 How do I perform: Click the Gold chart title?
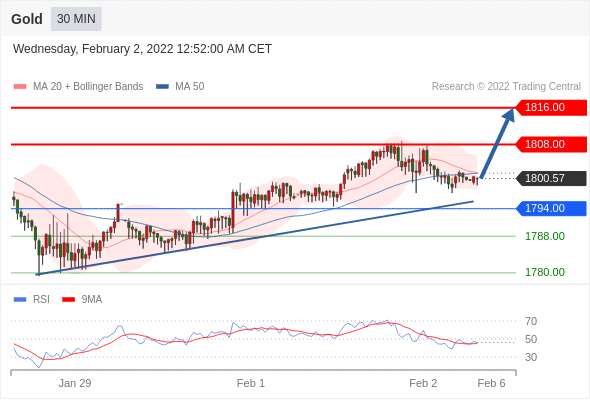(27, 19)
